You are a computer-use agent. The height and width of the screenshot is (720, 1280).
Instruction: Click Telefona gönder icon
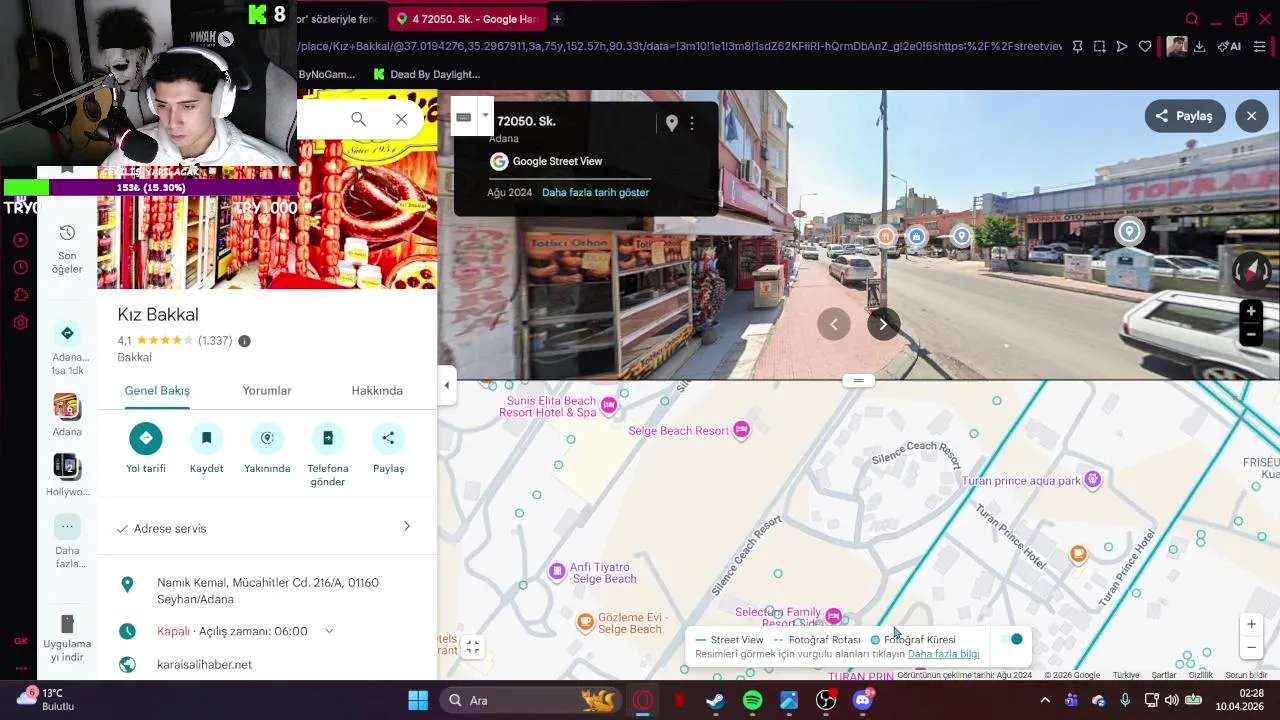[328, 438]
